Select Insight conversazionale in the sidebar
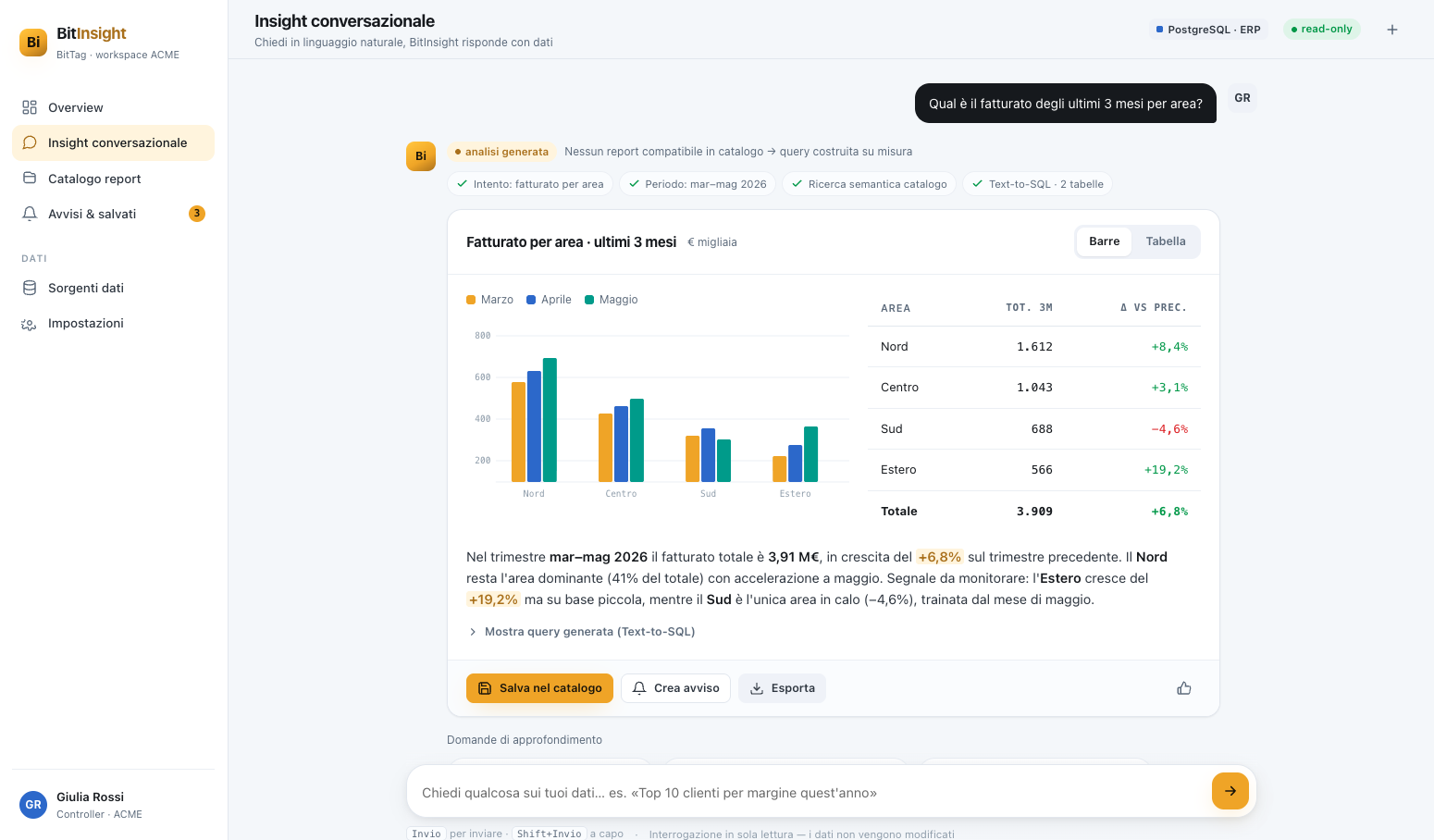 point(113,142)
